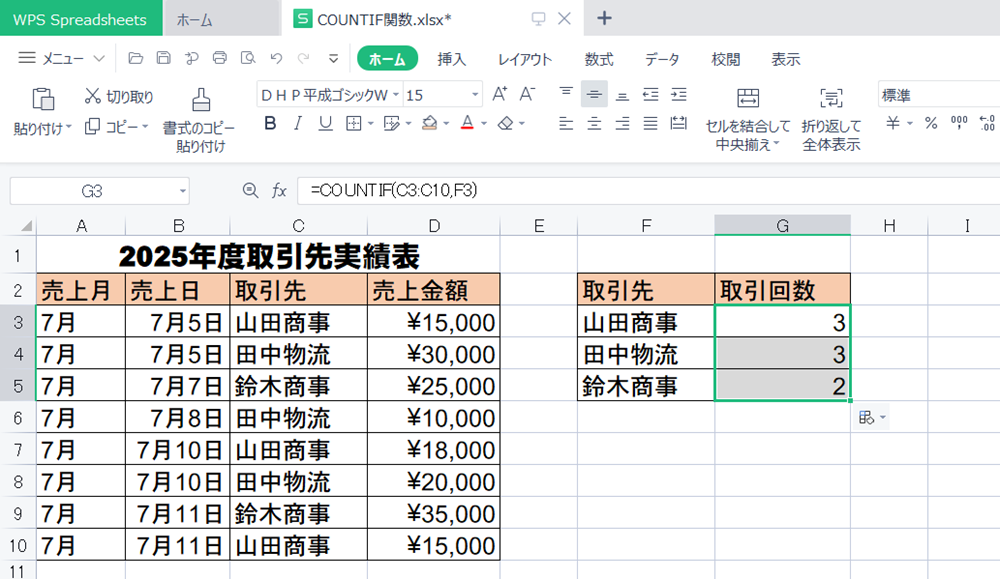Align text right
The image size is (1000, 579).
tap(622, 123)
